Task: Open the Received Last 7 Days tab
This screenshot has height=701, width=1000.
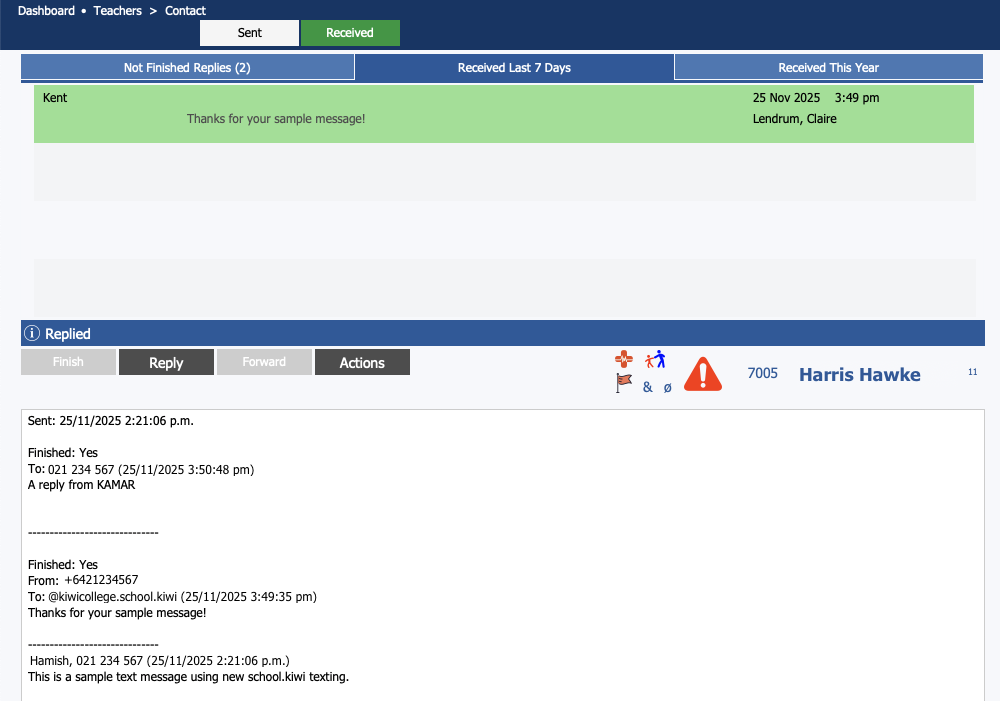Action: [514, 68]
